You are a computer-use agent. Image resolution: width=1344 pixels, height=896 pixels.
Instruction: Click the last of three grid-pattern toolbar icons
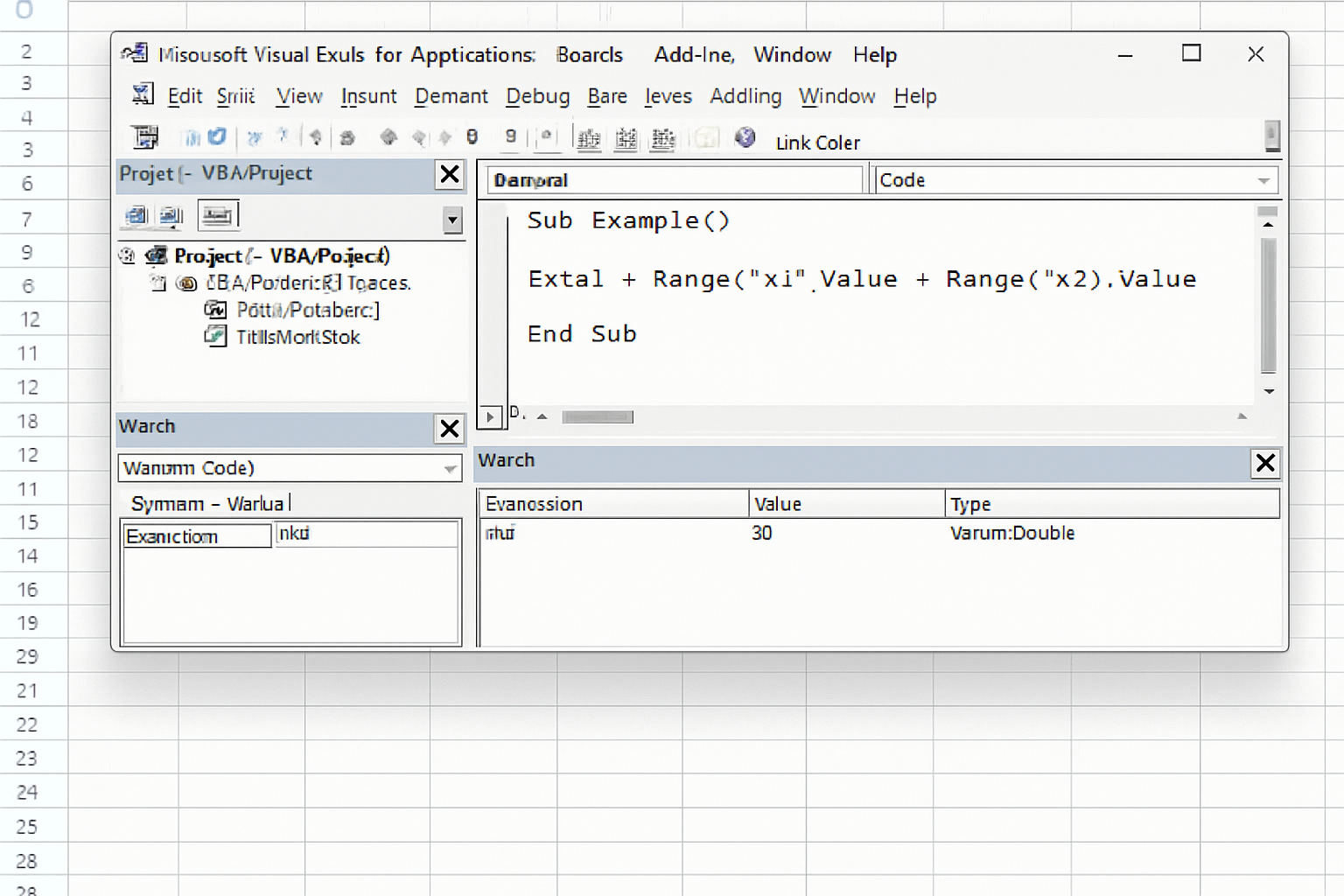[663, 138]
